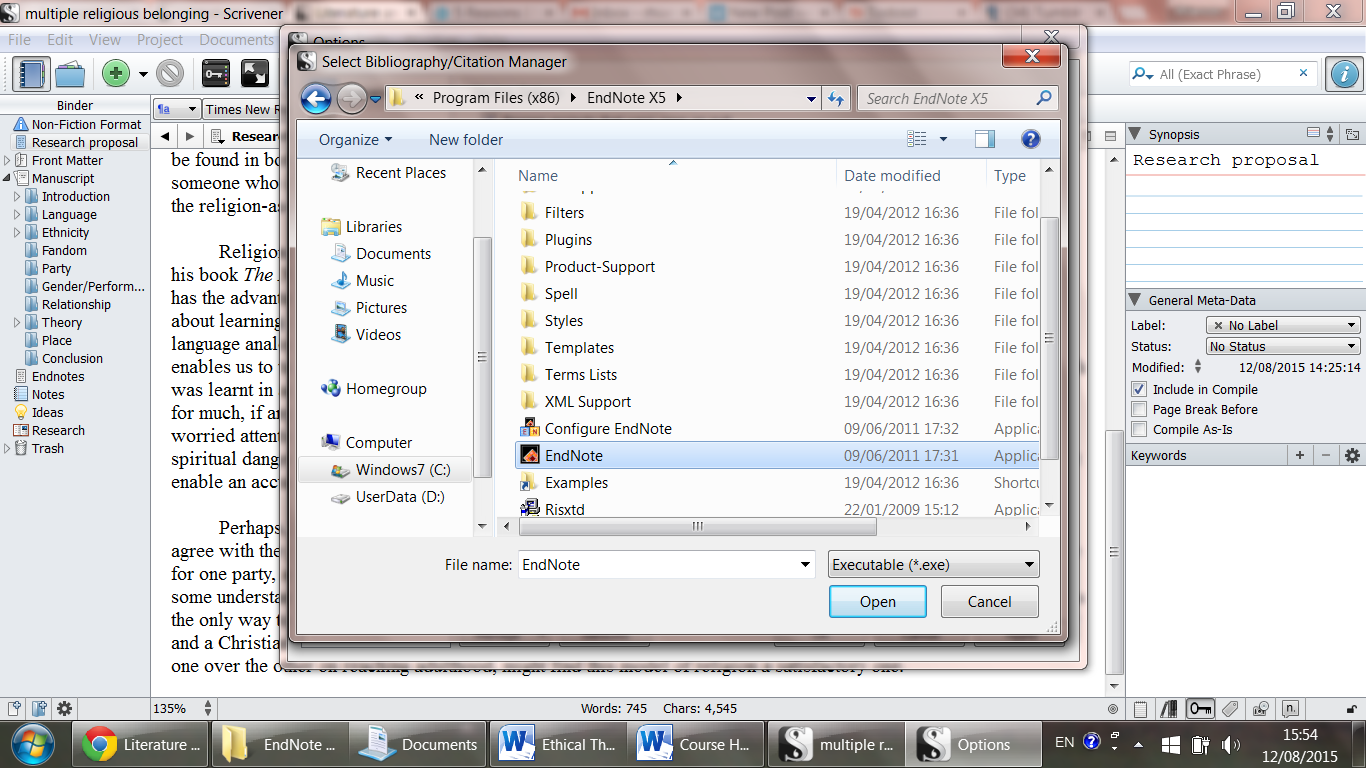
Task: Open the File name history dropdown arrow
Action: coord(806,565)
